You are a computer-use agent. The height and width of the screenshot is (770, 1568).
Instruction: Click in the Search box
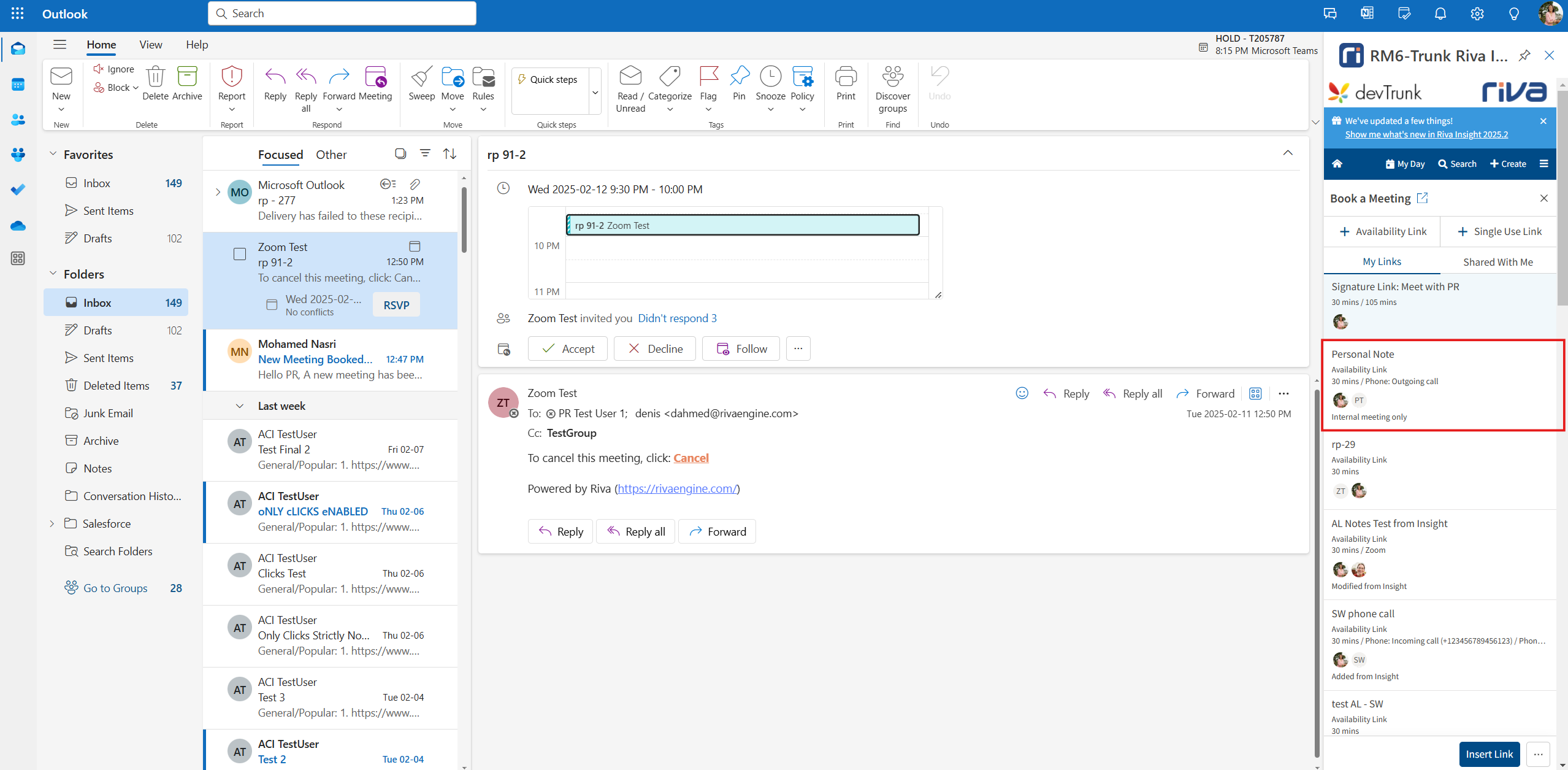pos(342,13)
